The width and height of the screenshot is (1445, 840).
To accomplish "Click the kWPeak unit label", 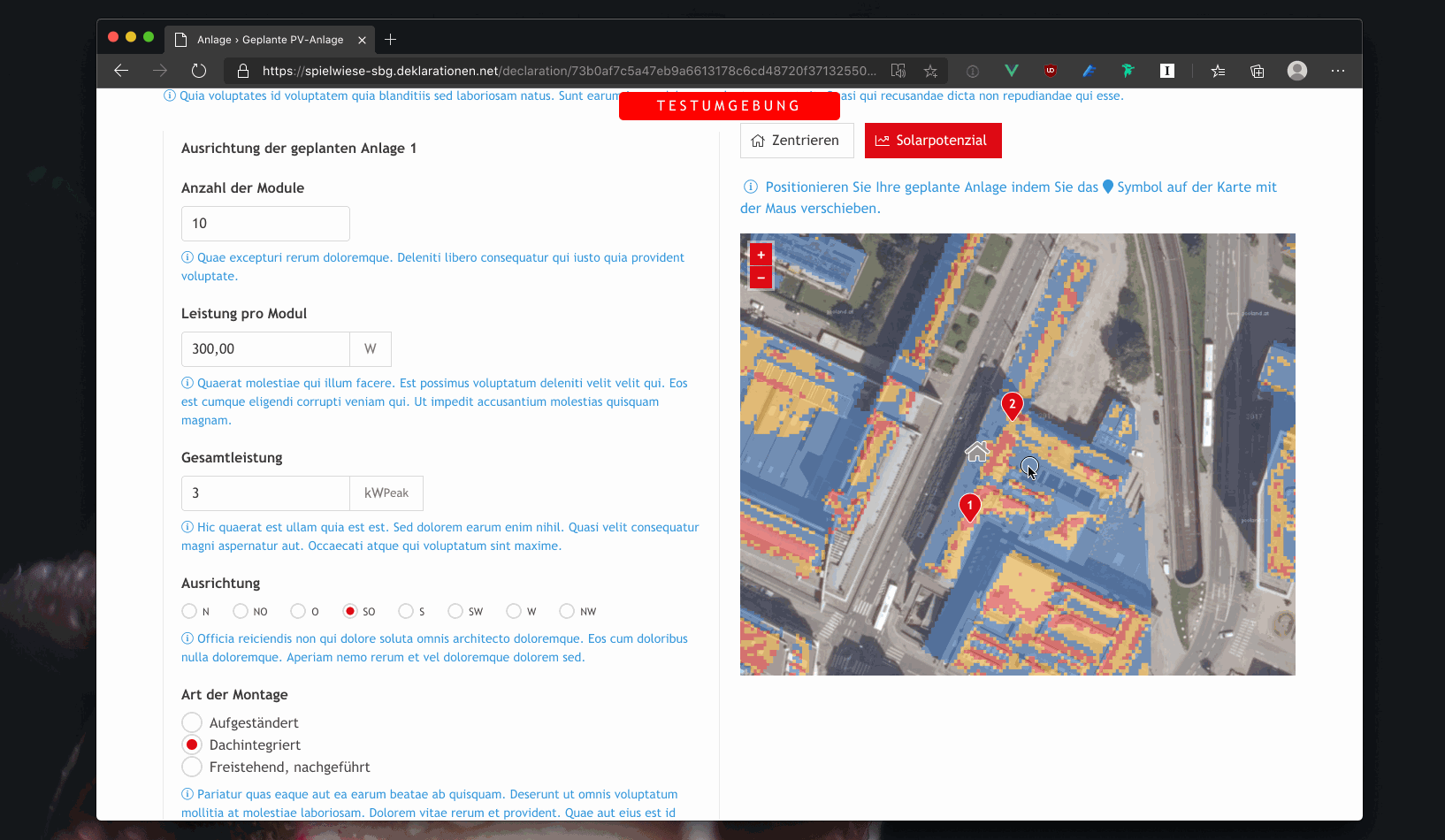I will click(386, 493).
